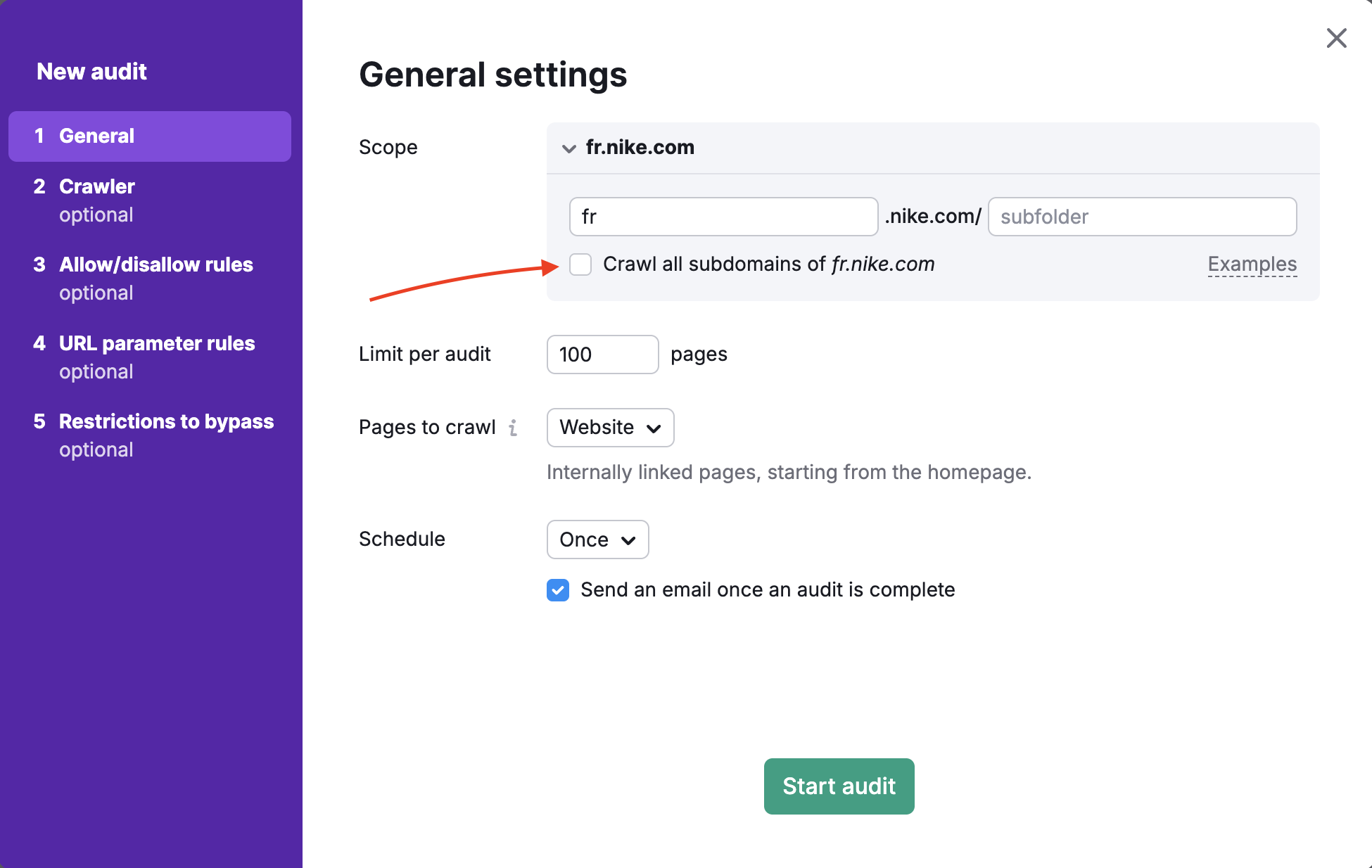Click the Once dropdown chevron icon
This screenshot has height=868, width=1372.
pos(628,540)
